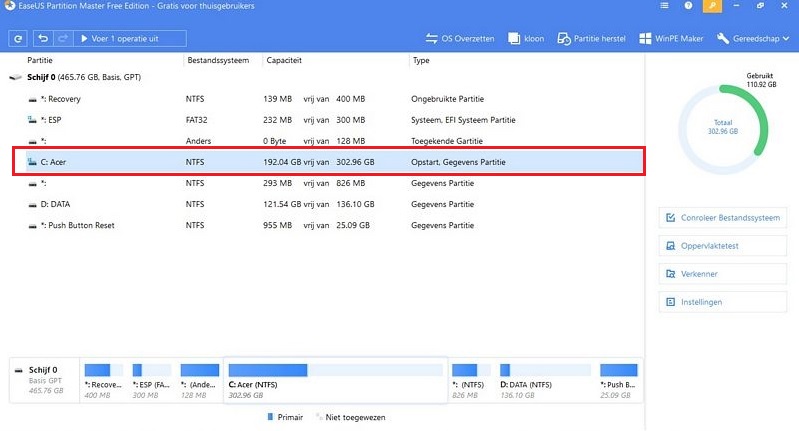The image size is (799, 431).
Task: Select the ESP FAT32 partition row
Action: 335,120
